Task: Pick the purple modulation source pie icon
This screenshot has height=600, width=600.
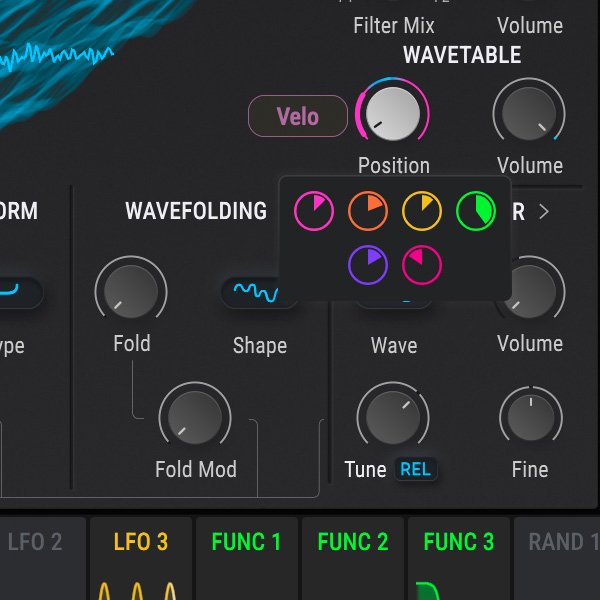Action: pos(367,265)
